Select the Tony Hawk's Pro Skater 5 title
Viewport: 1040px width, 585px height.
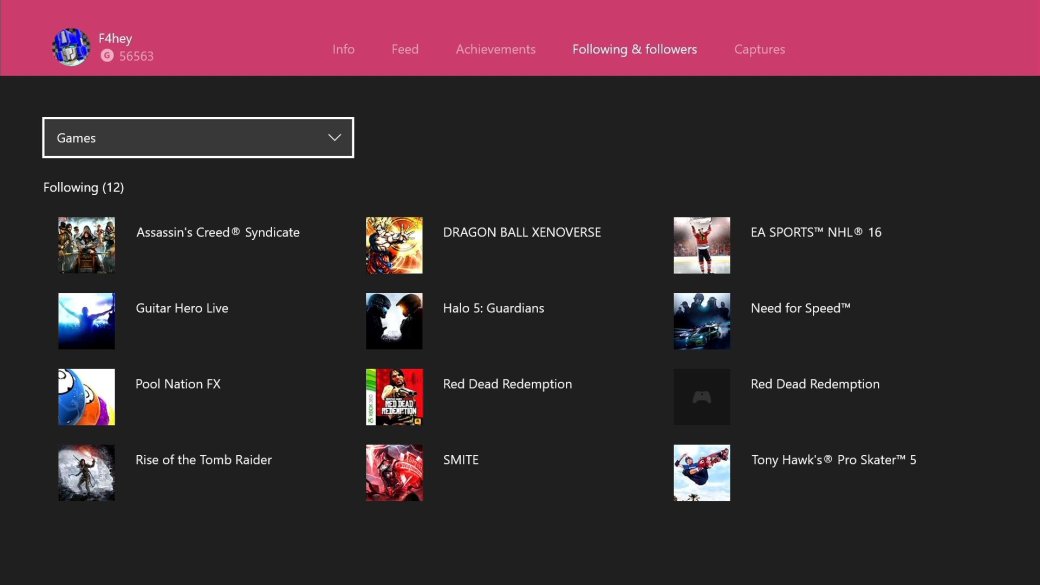pos(834,460)
